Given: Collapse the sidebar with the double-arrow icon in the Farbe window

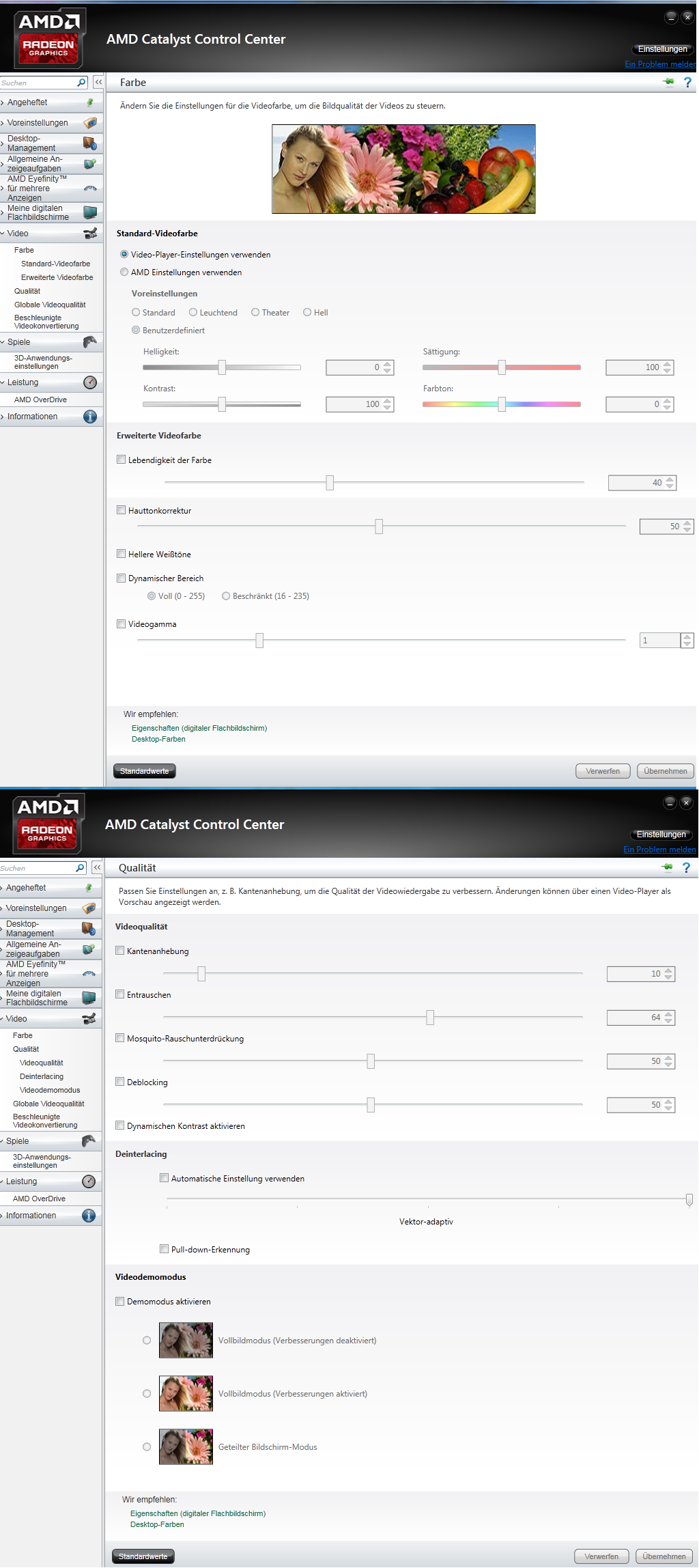Looking at the screenshot, I should pos(98,82).
